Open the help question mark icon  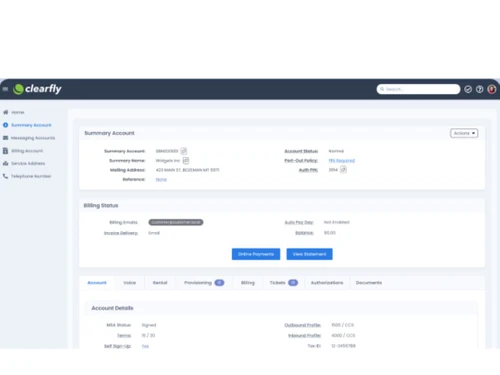pos(480,89)
